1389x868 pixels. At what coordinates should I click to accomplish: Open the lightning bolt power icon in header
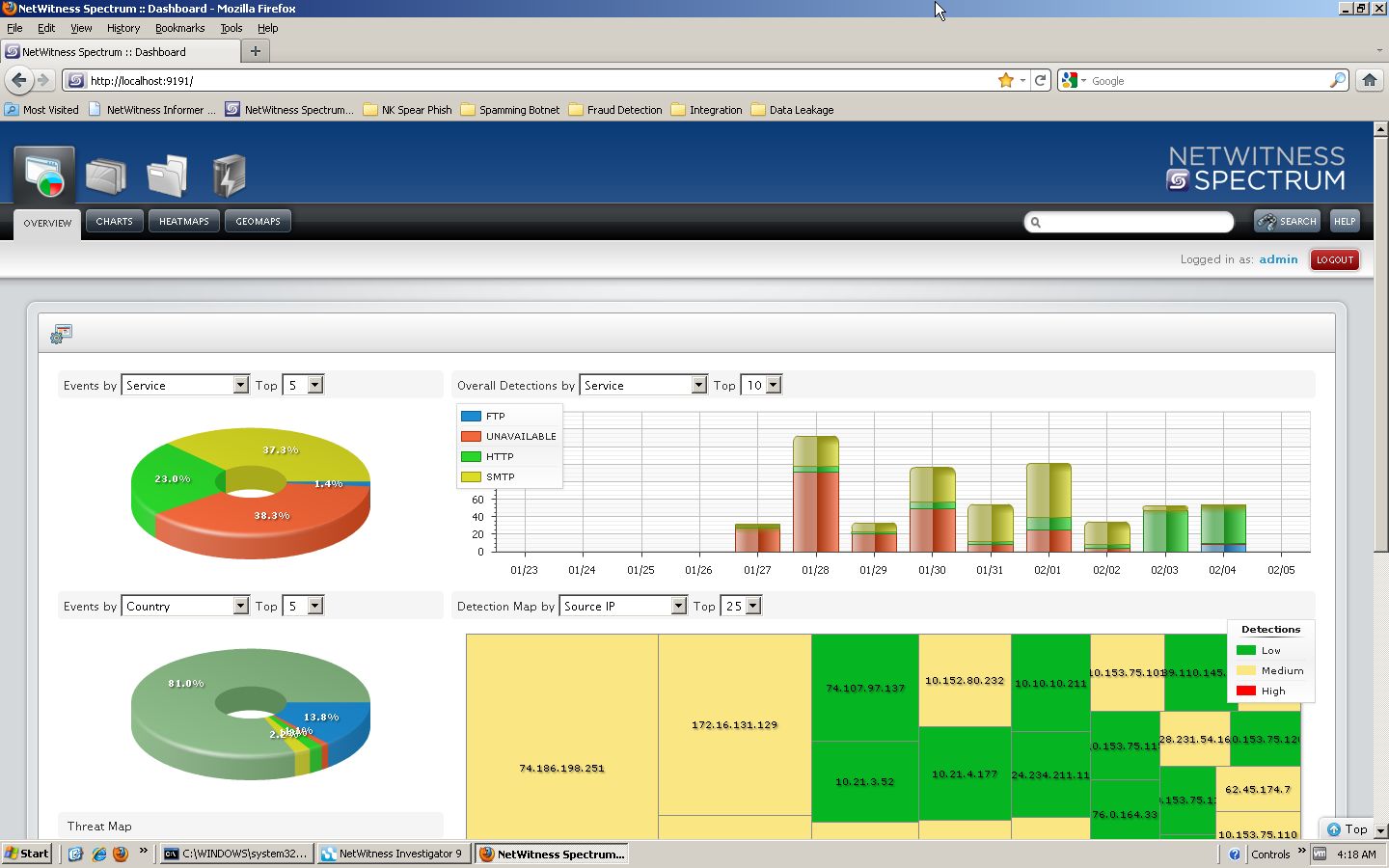[230, 176]
